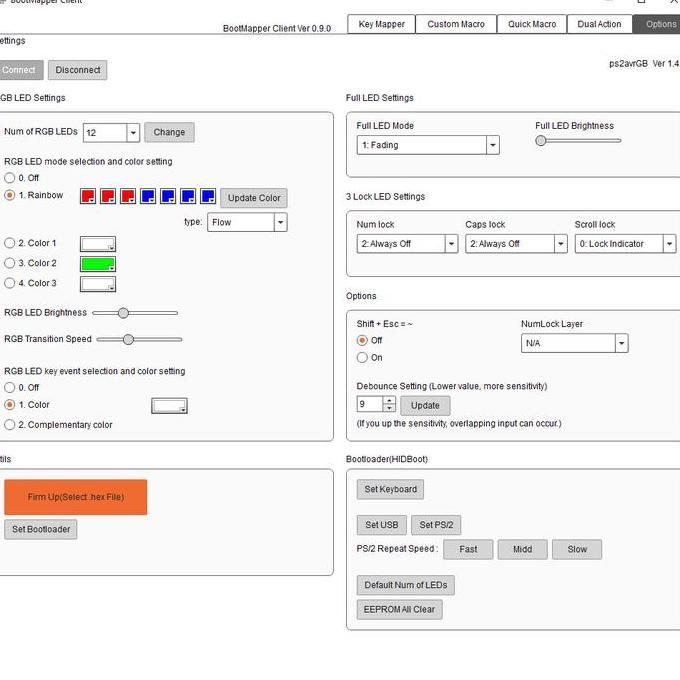Click the first red Rainbow color swatch

(87, 196)
